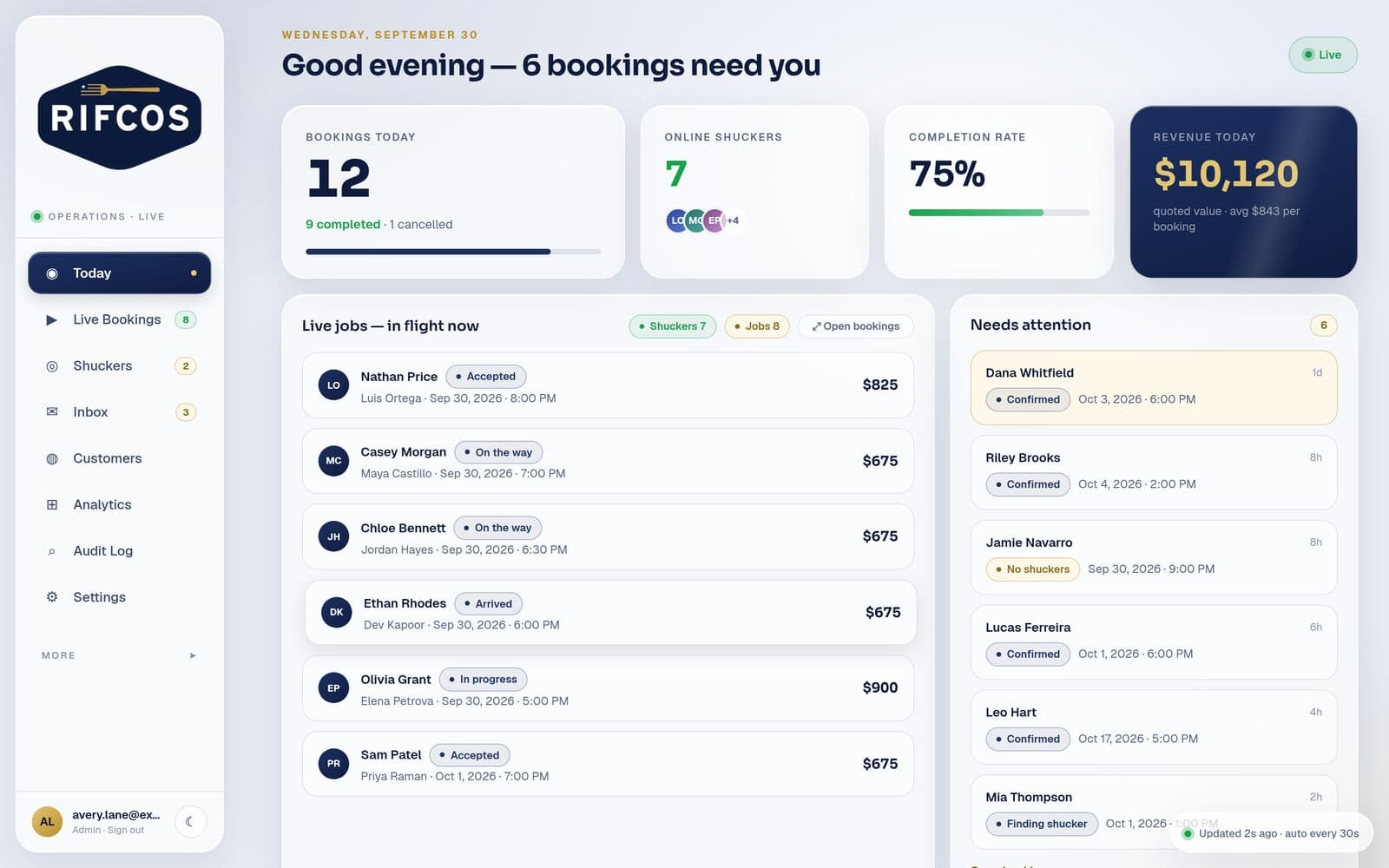The height and width of the screenshot is (868, 1389).
Task: Open Live Bookings in the sidebar
Action: click(120, 319)
